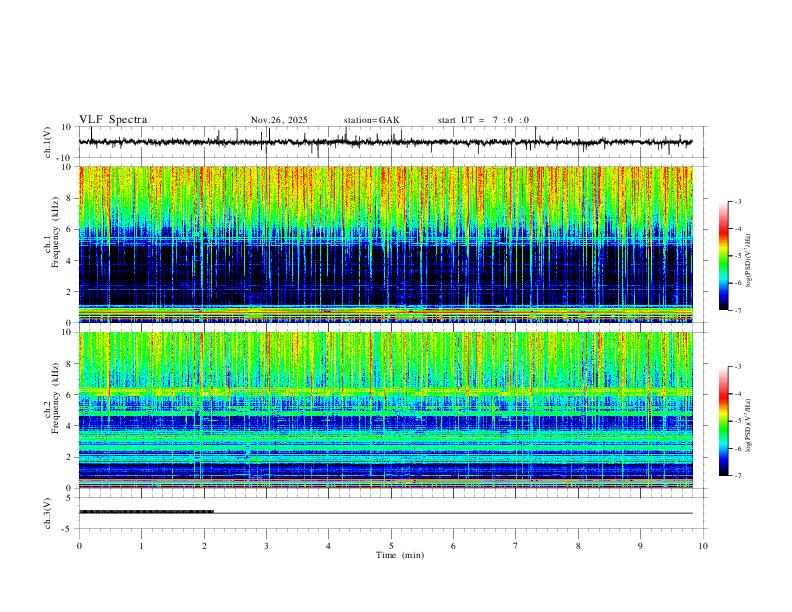Click the ch.1 spectrogram plot

click(x=385, y=244)
